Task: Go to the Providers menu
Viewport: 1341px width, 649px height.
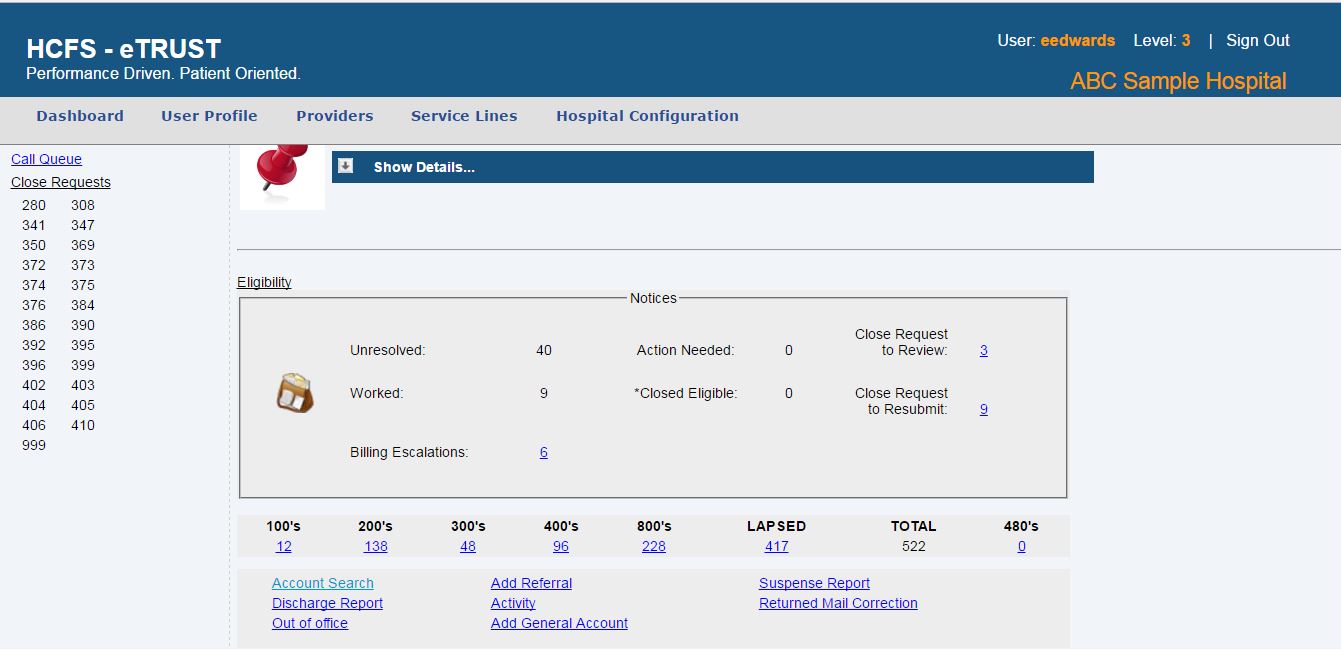Action: 334,116
